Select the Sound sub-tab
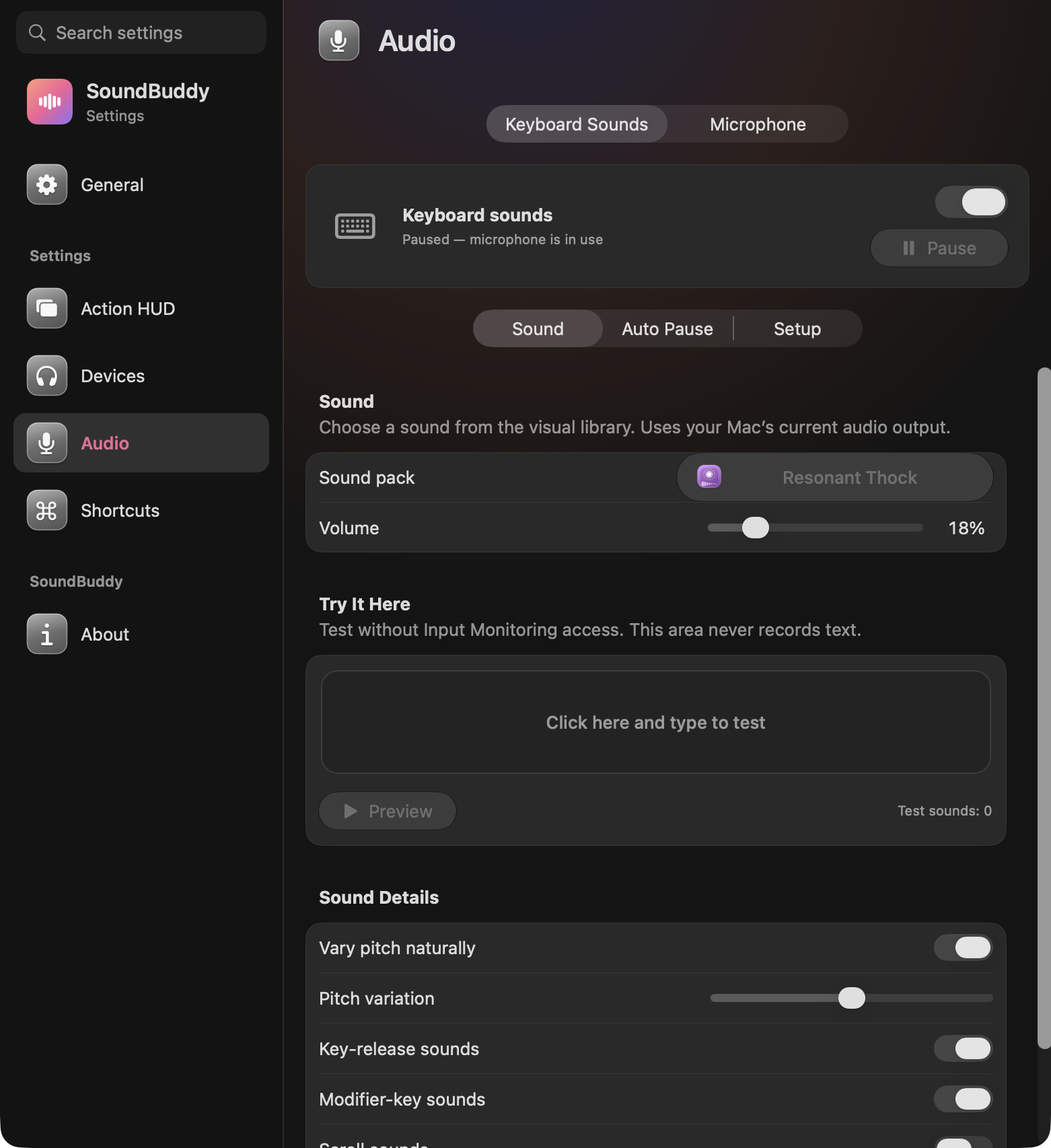Viewport: 1051px width, 1148px height. pos(538,328)
